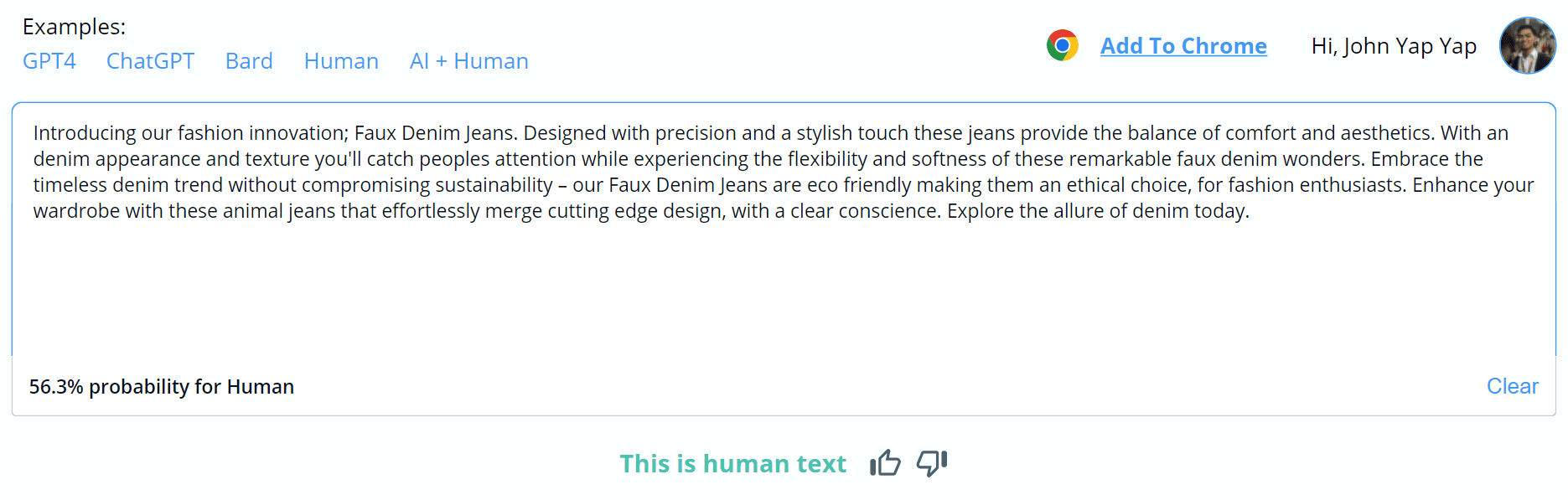
Task: Click the Chrome logo icon
Action: click(x=1062, y=45)
